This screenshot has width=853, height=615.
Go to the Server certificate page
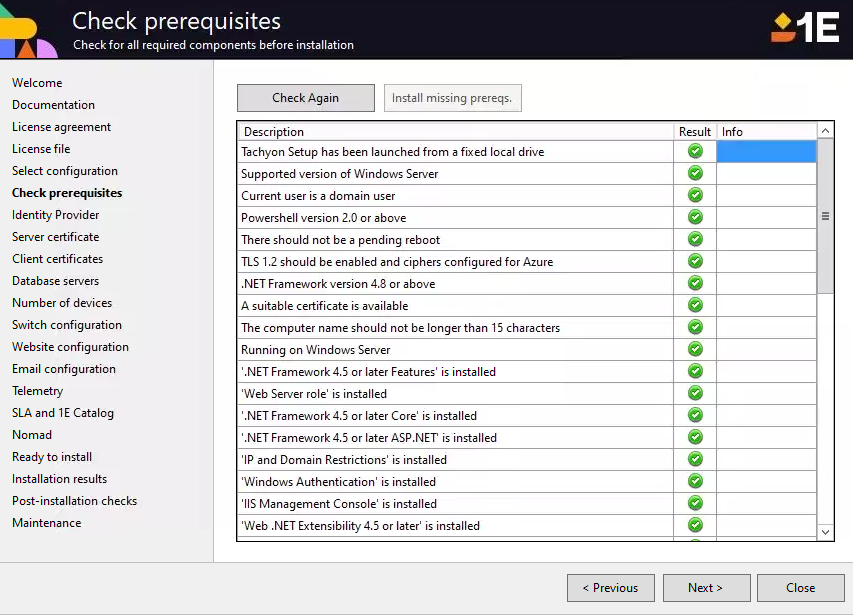tap(56, 237)
